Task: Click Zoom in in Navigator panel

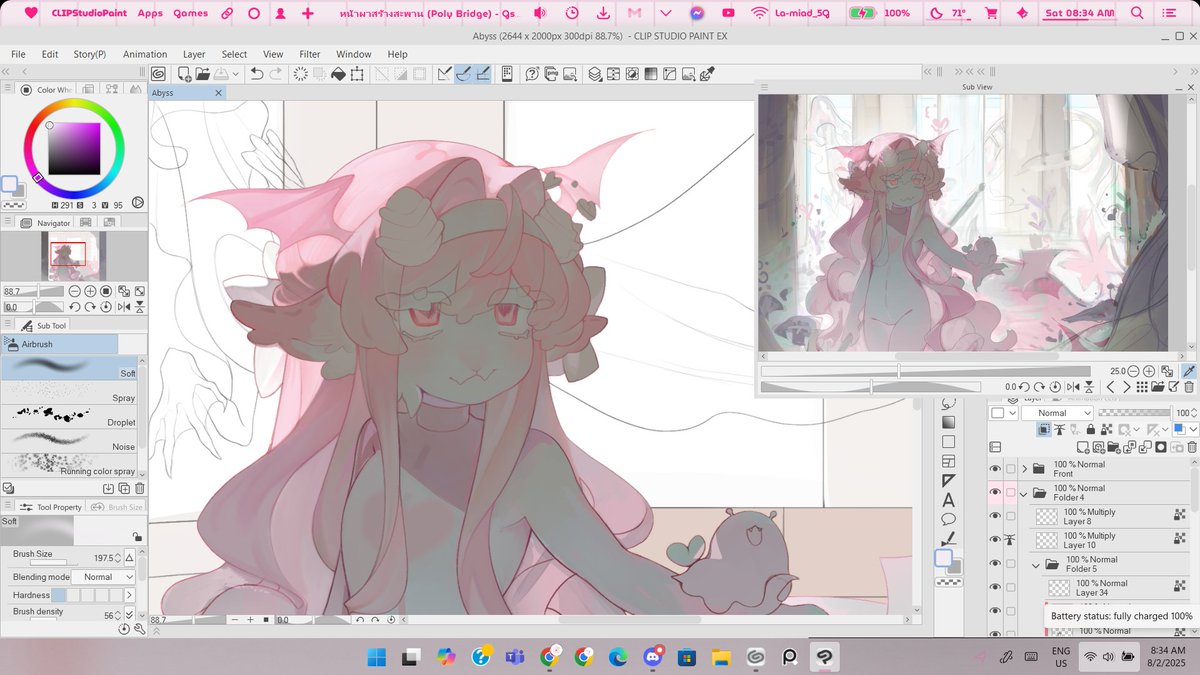Action: click(90, 291)
